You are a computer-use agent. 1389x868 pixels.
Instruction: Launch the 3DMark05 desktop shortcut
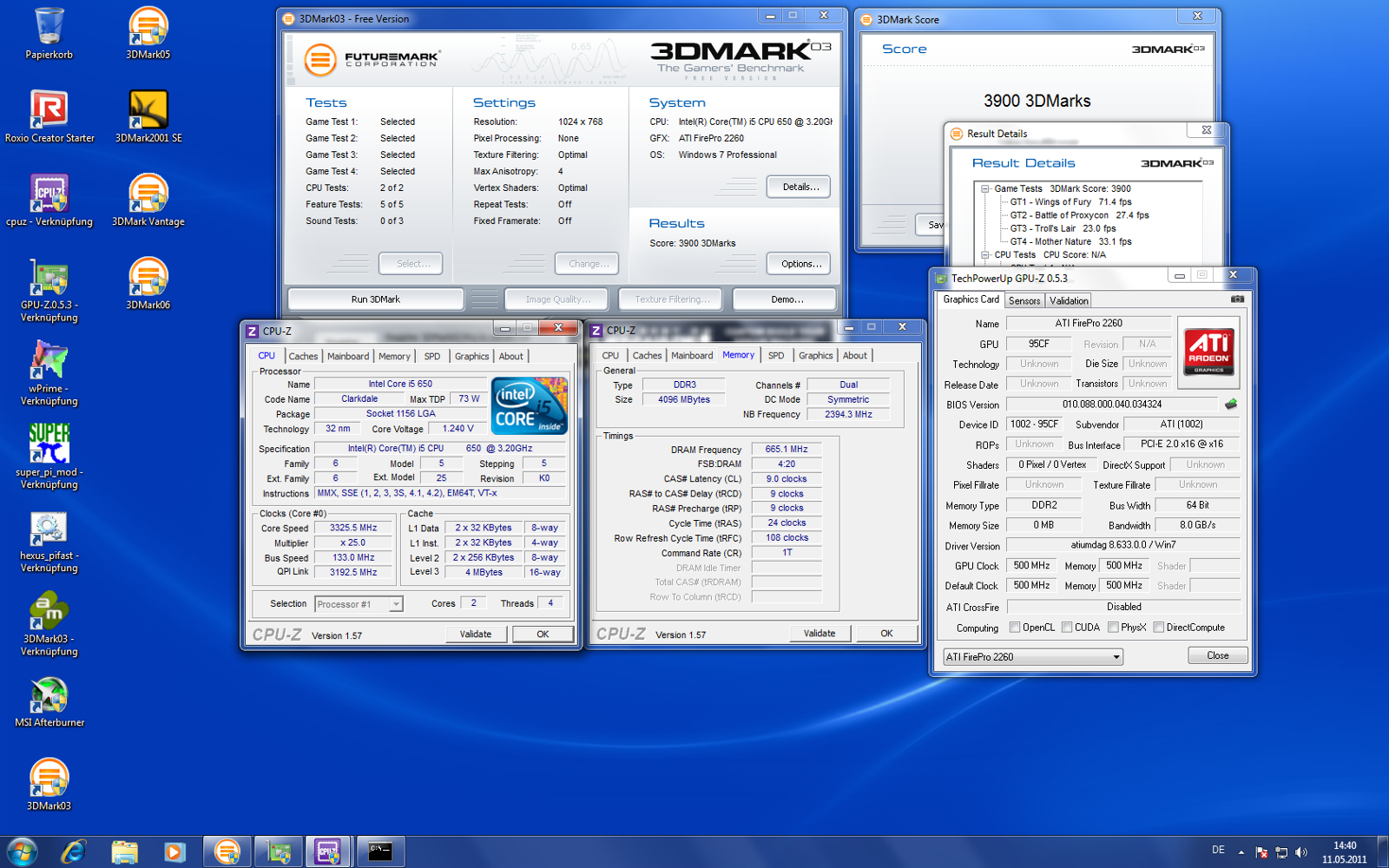[x=148, y=33]
